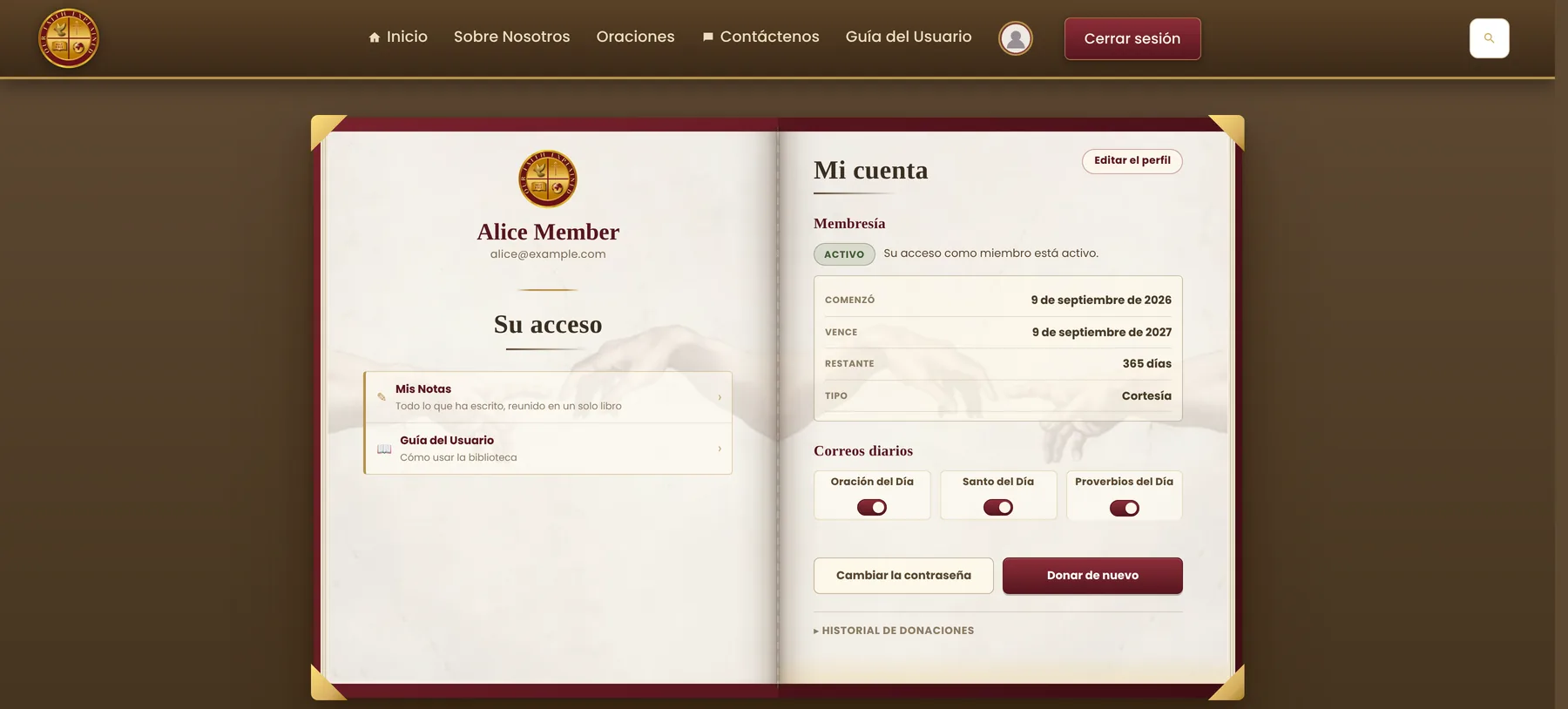Open Guía del Usuario in the top navigation
The height and width of the screenshot is (709, 1568).
(x=909, y=37)
